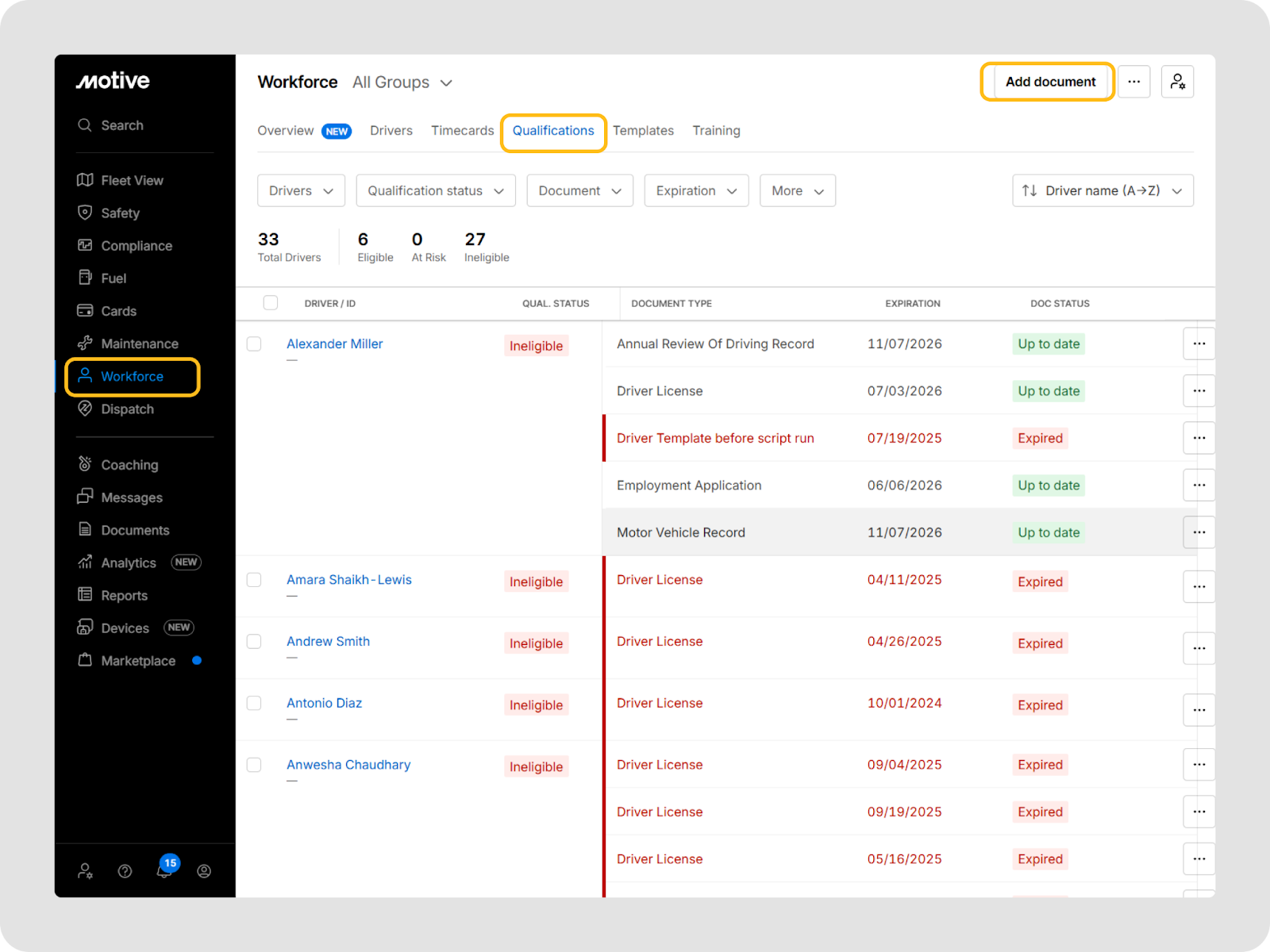Click the Safety shield icon

click(x=85, y=213)
